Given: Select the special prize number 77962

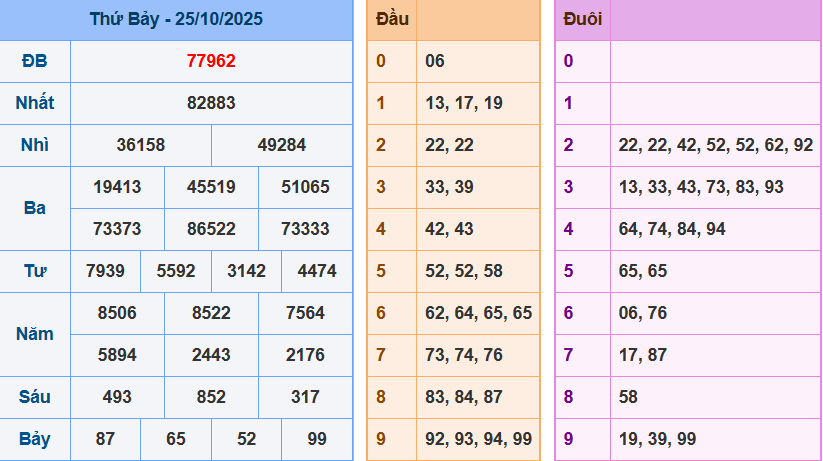Looking at the screenshot, I should click(211, 61).
